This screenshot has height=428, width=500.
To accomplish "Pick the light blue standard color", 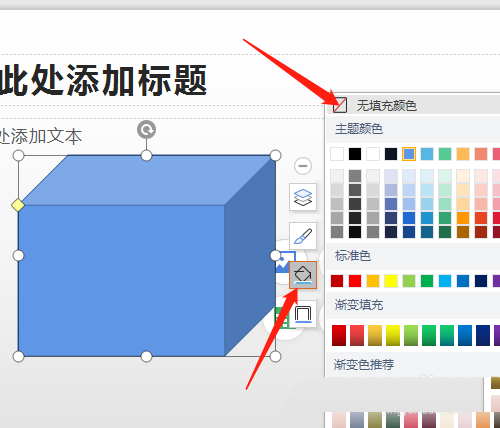I will click(x=445, y=281).
